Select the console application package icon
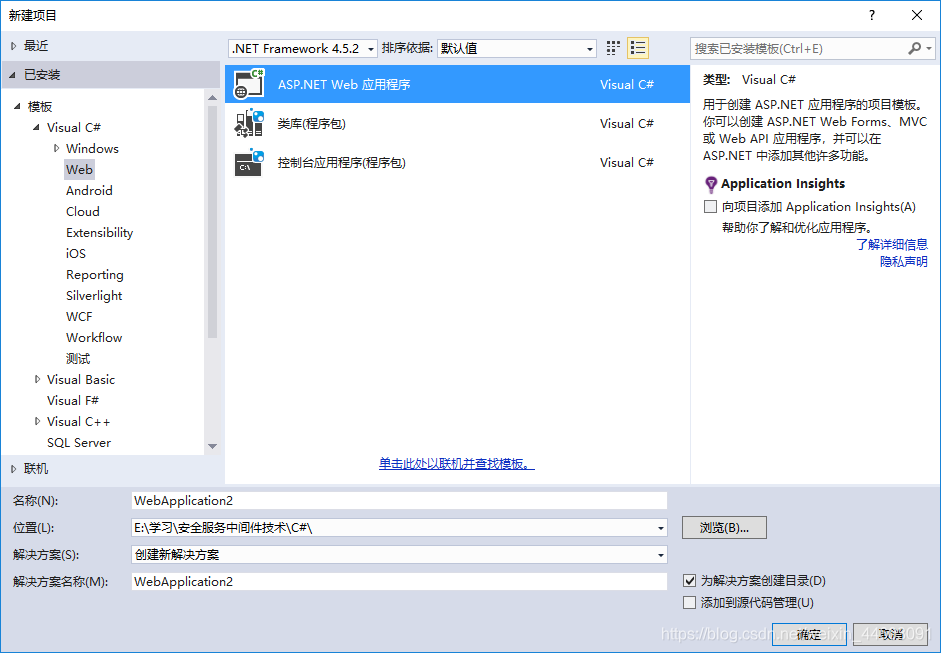This screenshot has height=653, width=941. point(249,163)
